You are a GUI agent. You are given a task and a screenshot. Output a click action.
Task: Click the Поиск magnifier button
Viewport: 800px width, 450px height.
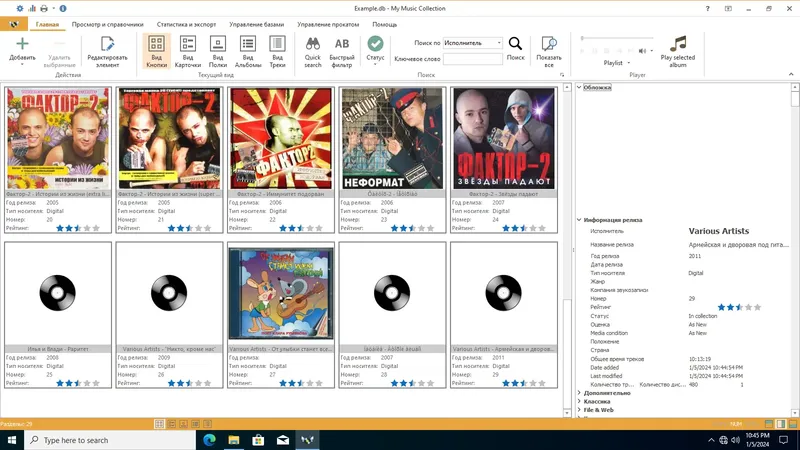coord(515,49)
